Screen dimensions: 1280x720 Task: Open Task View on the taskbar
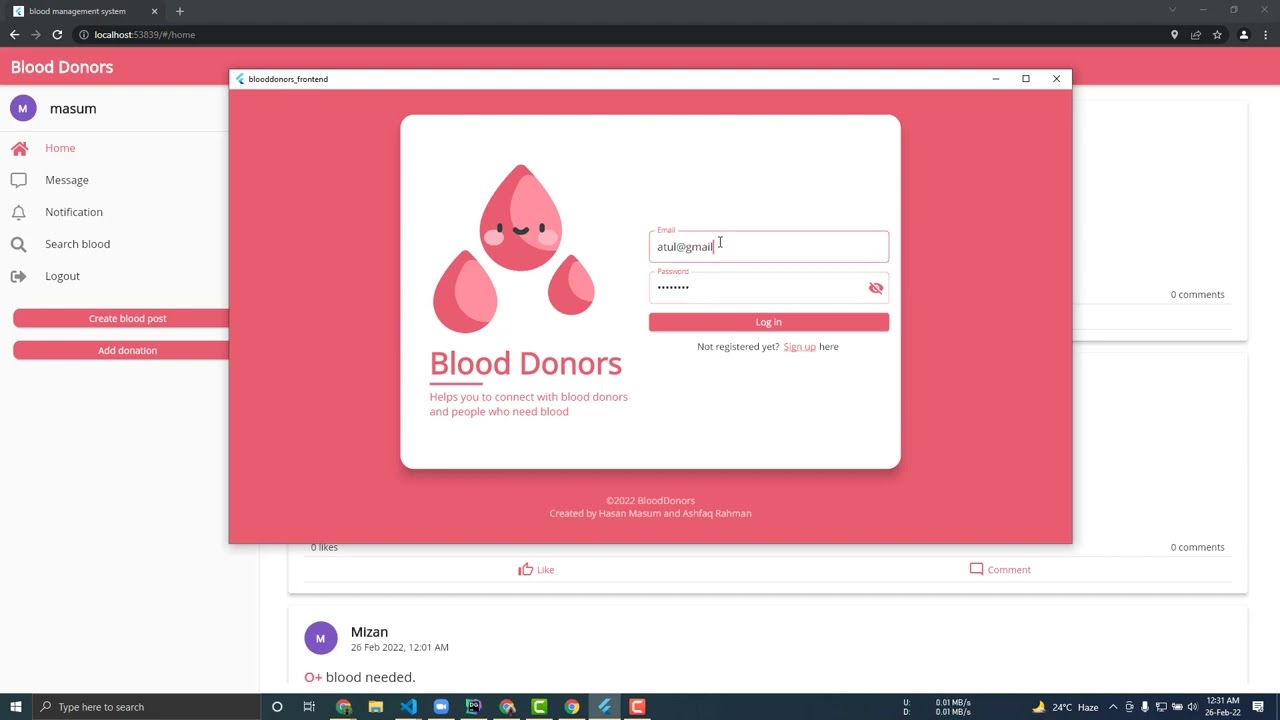click(309, 707)
